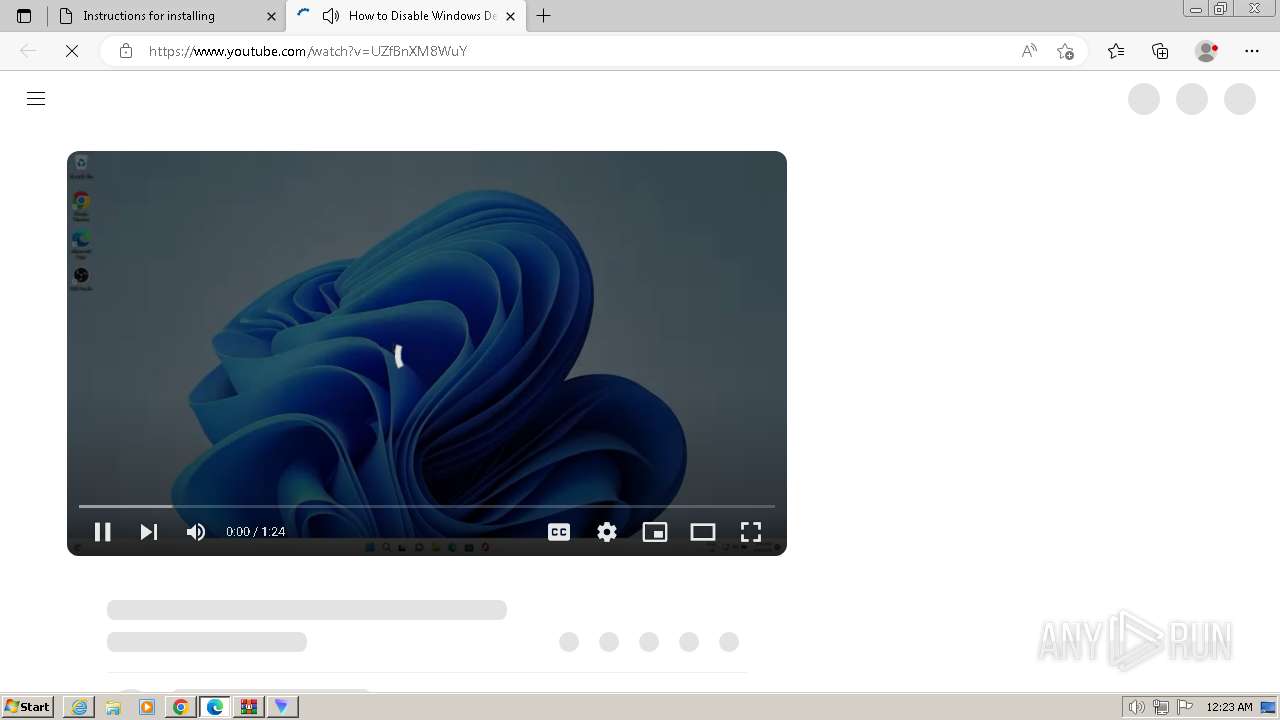Open network status tray icon
This screenshot has width=1280, height=720.
[x=1161, y=707]
